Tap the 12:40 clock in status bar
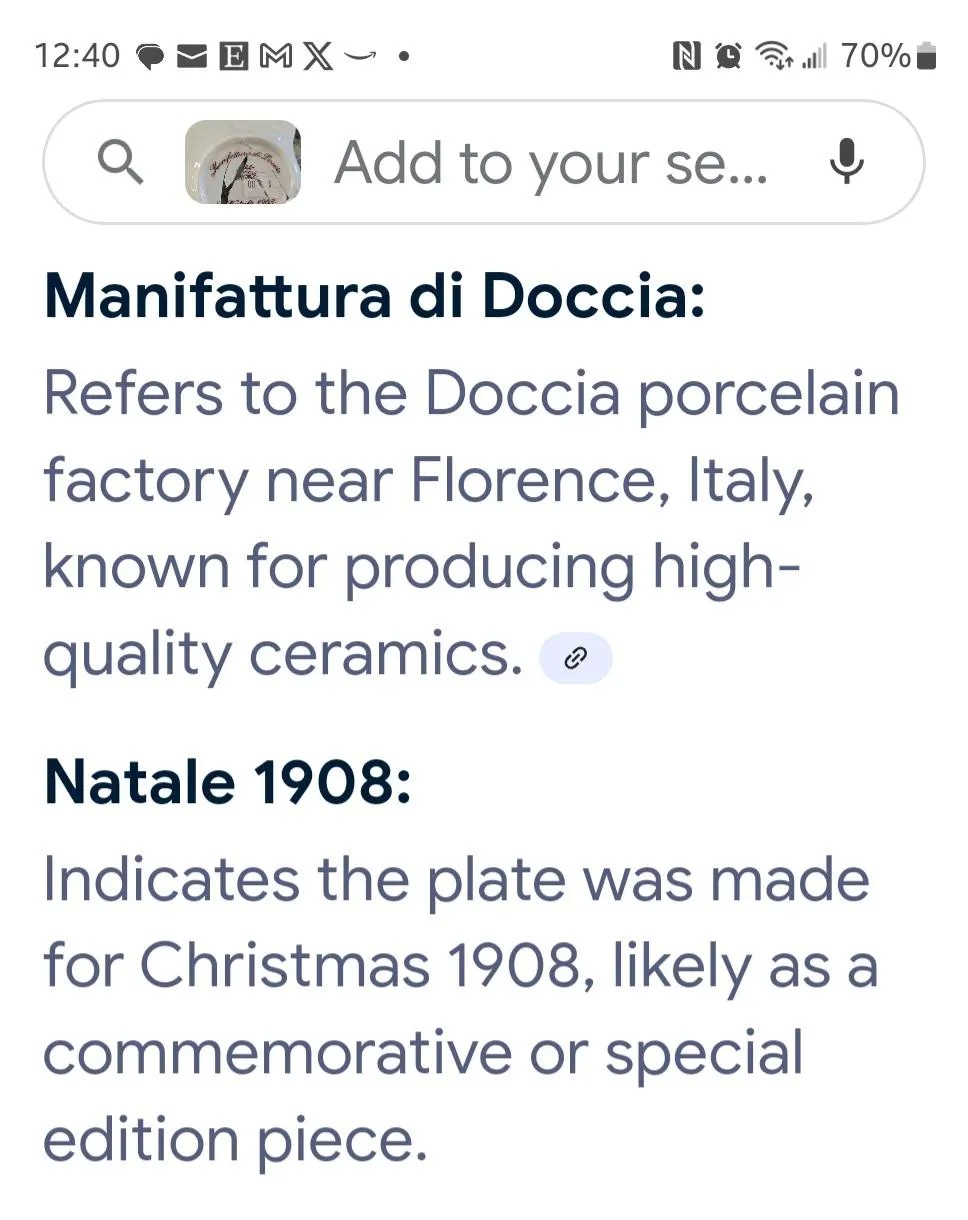 pos(77,56)
